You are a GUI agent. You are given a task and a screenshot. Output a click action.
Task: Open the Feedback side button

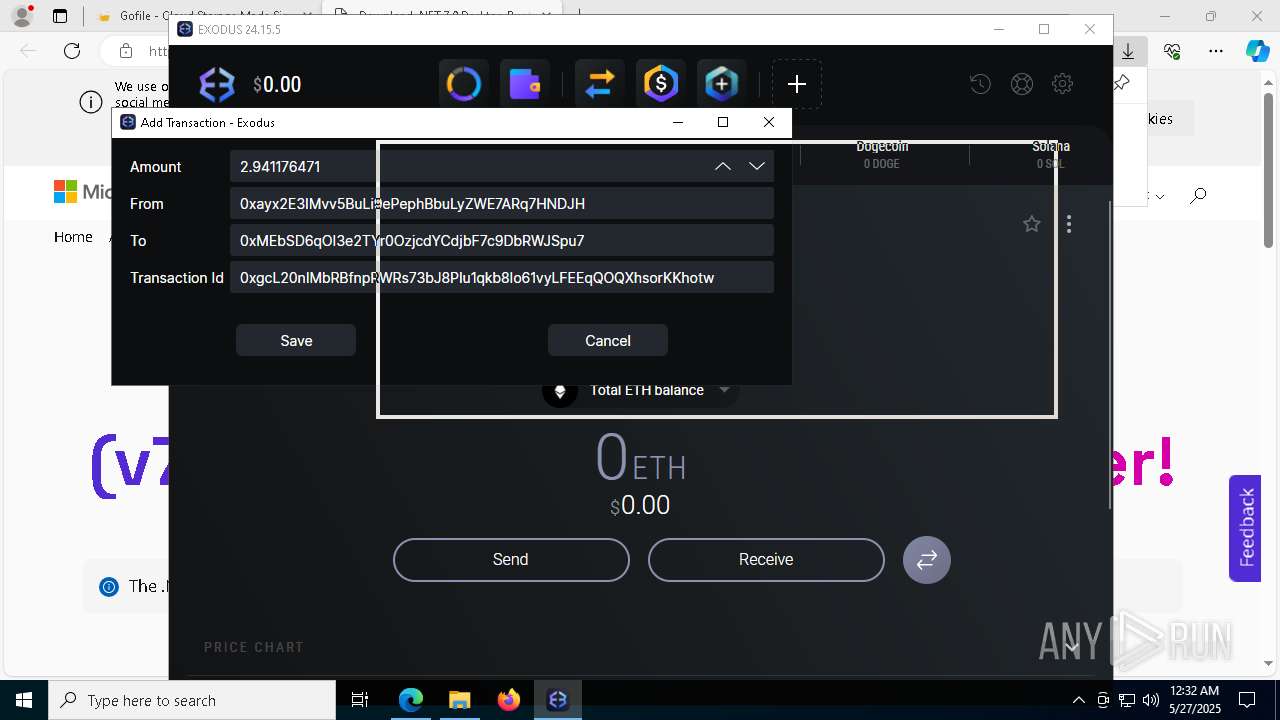(1245, 528)
